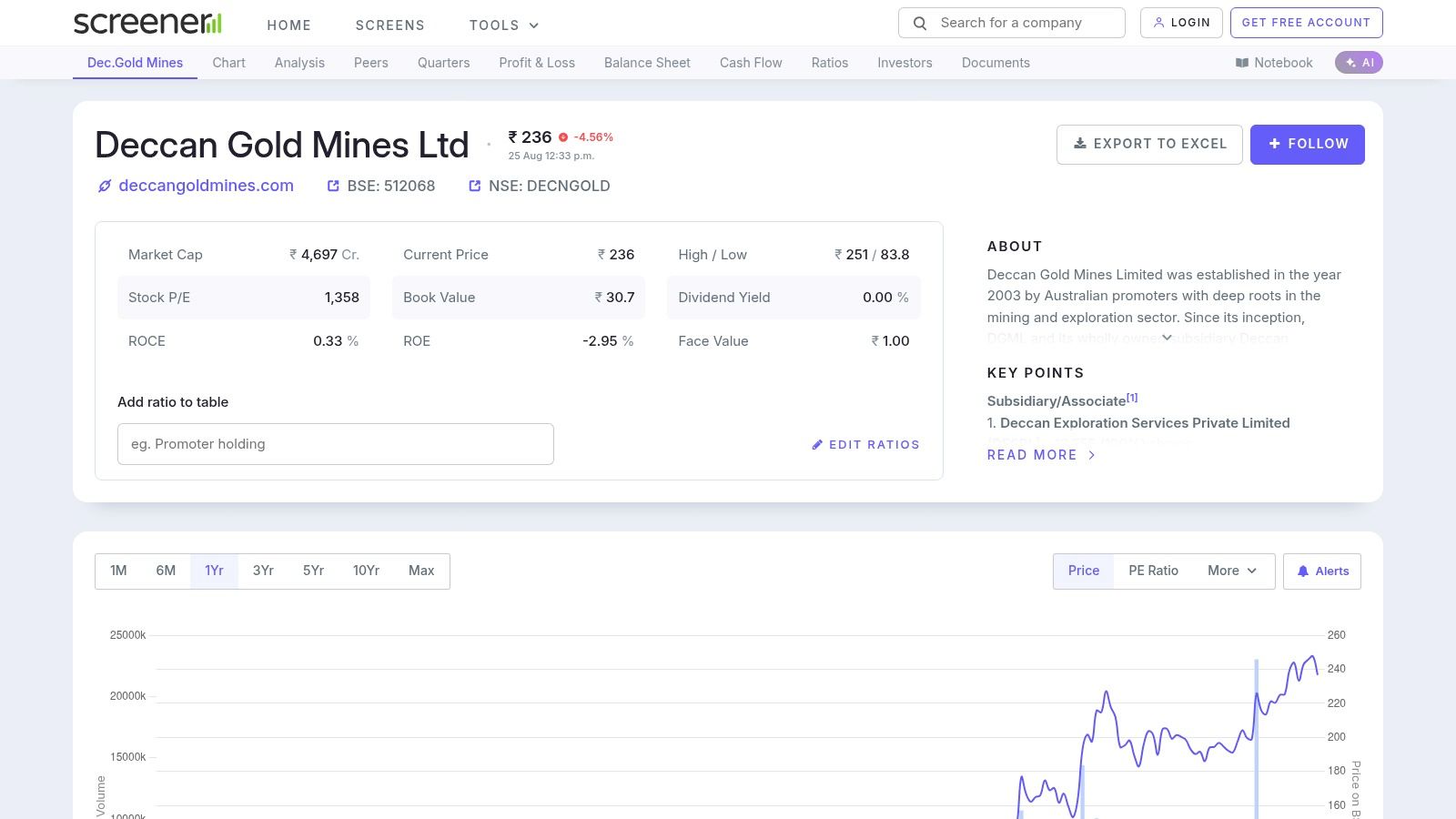
Task: Switch chart to Price view
Action: coord(1084,571)
